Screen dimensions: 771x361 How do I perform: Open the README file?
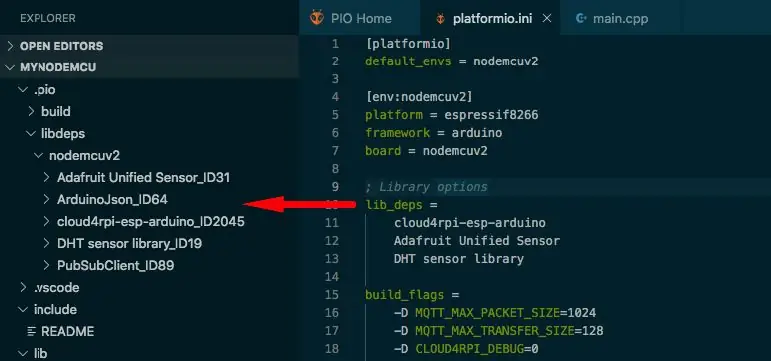click(67, 331)
